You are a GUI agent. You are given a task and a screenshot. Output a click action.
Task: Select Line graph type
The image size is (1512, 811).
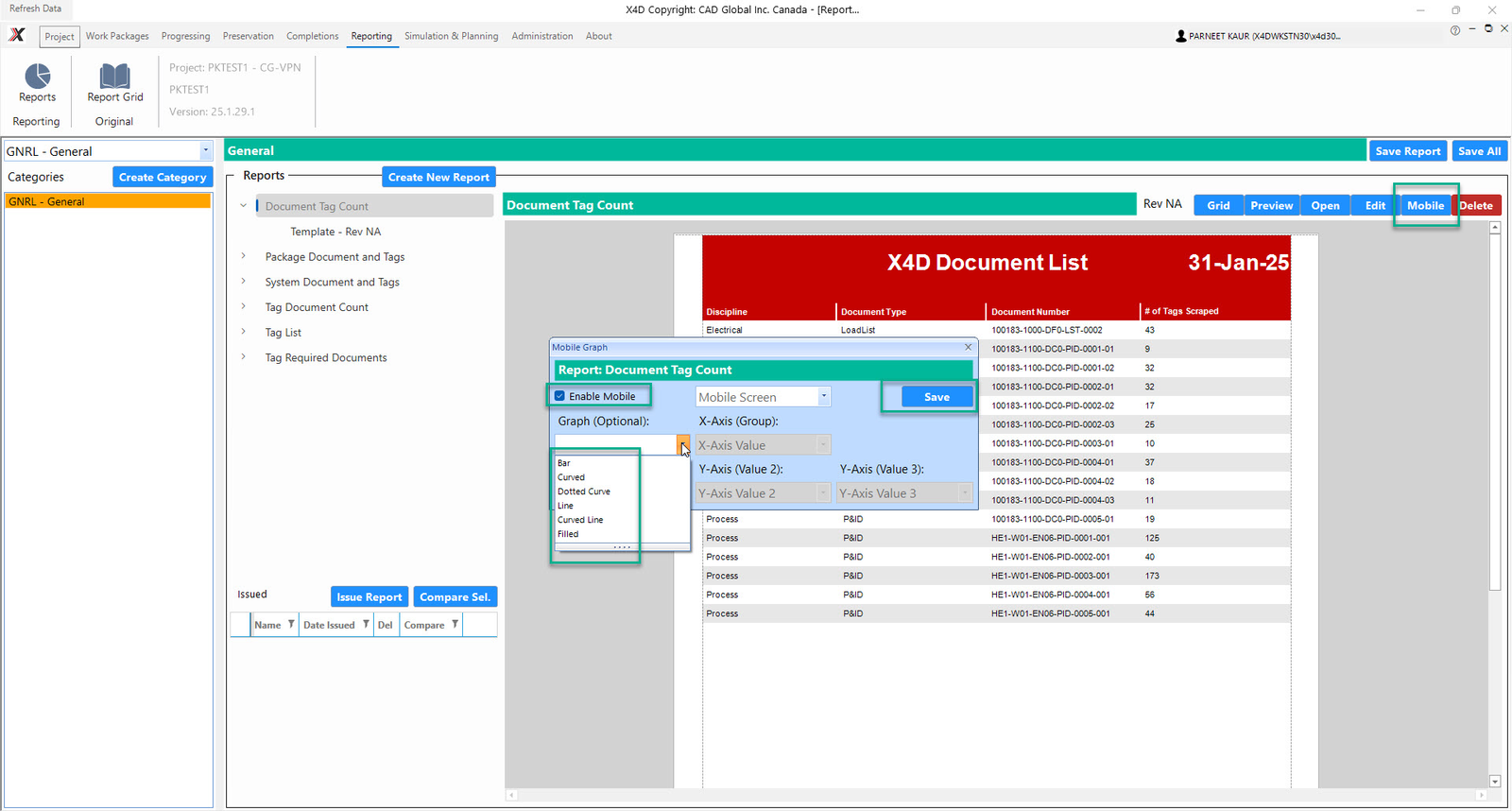pyautogui.click(x=565, y=506)
